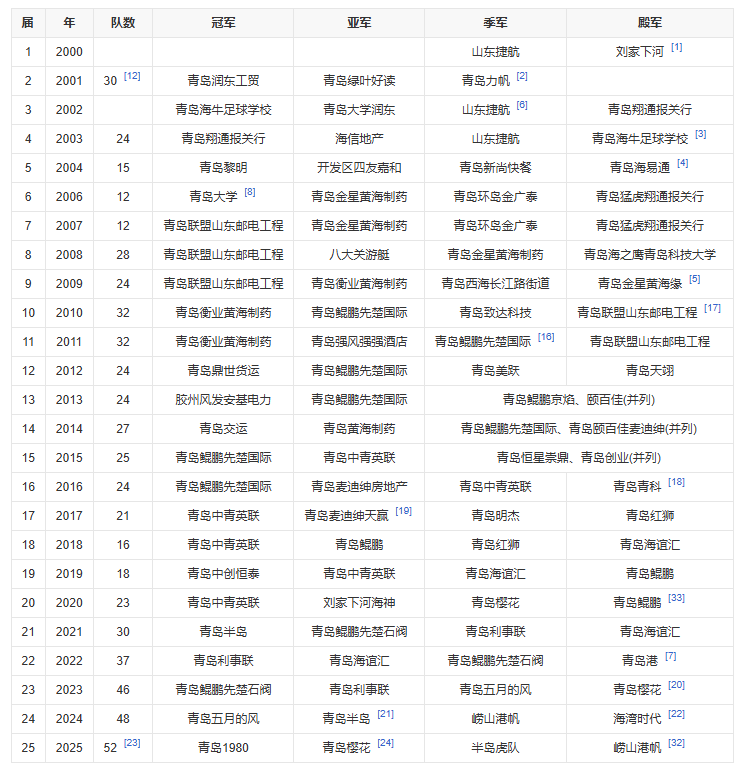Follow reference [22] after 海湾时代
Screen dimensions: 749x771
pyautogui.click(x=676, y=714)
